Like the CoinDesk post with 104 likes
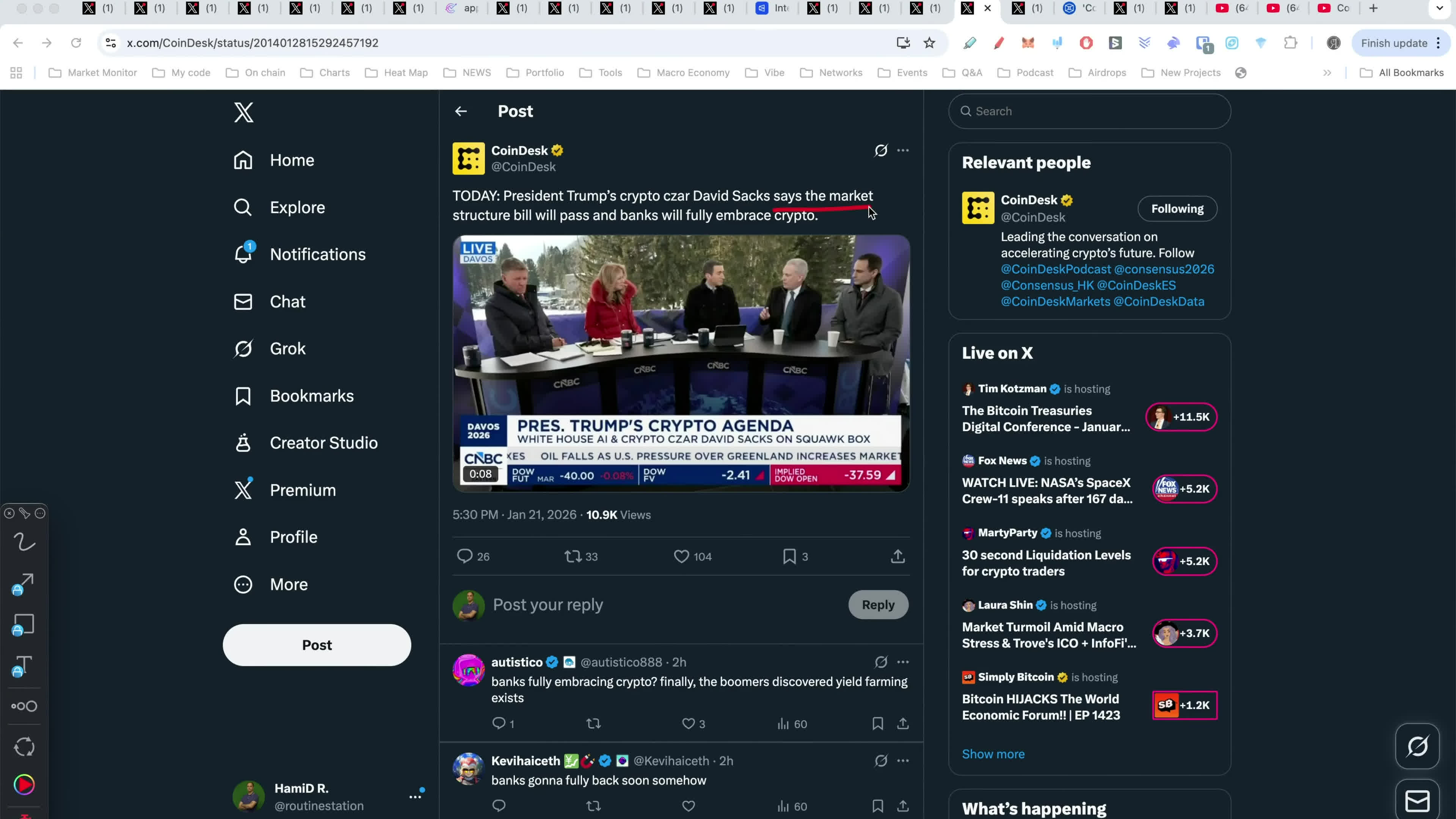The width and height of the screenshot is (1456, 819). [692, 557]
